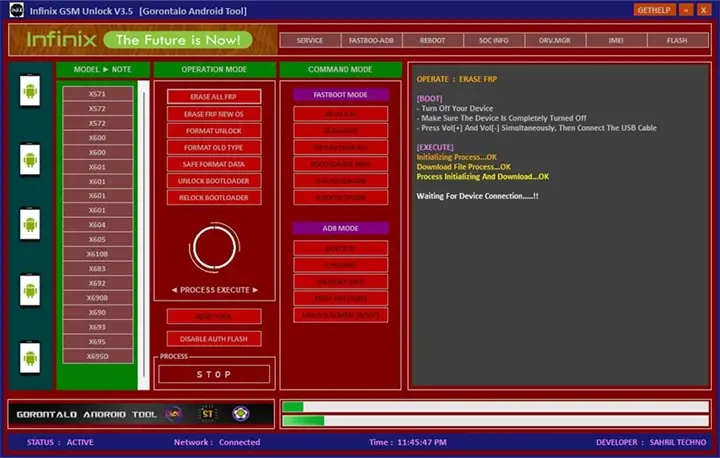The height and width of the screenshot is (458, 720).
Task: Select model X690
Action: pyautogui.click(x=98, y=312)
